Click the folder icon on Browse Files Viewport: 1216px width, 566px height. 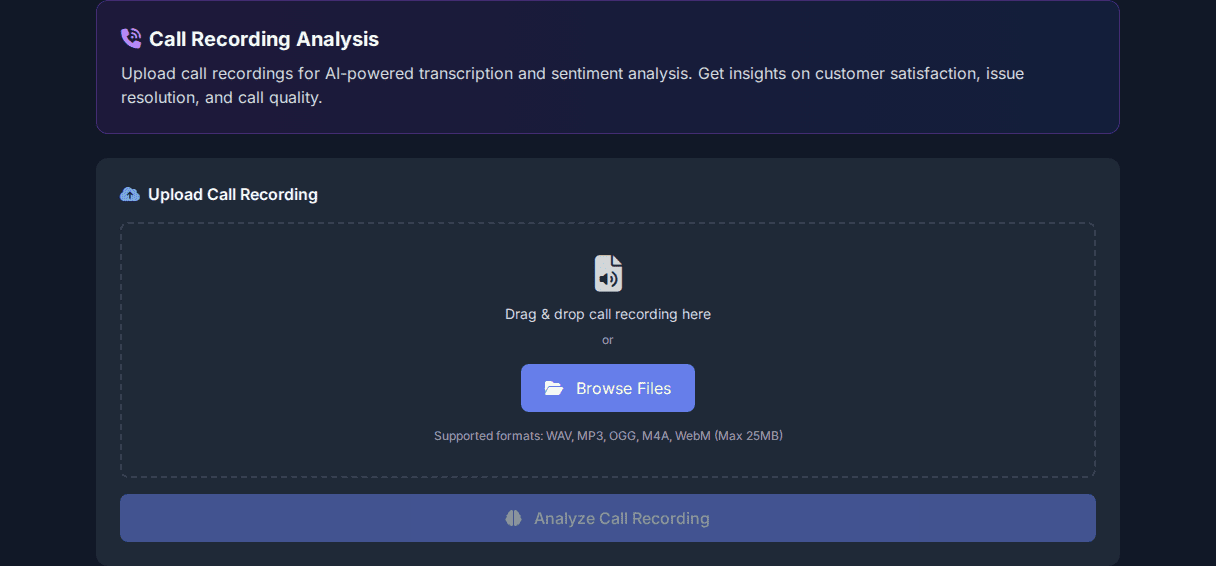[554, 388]
